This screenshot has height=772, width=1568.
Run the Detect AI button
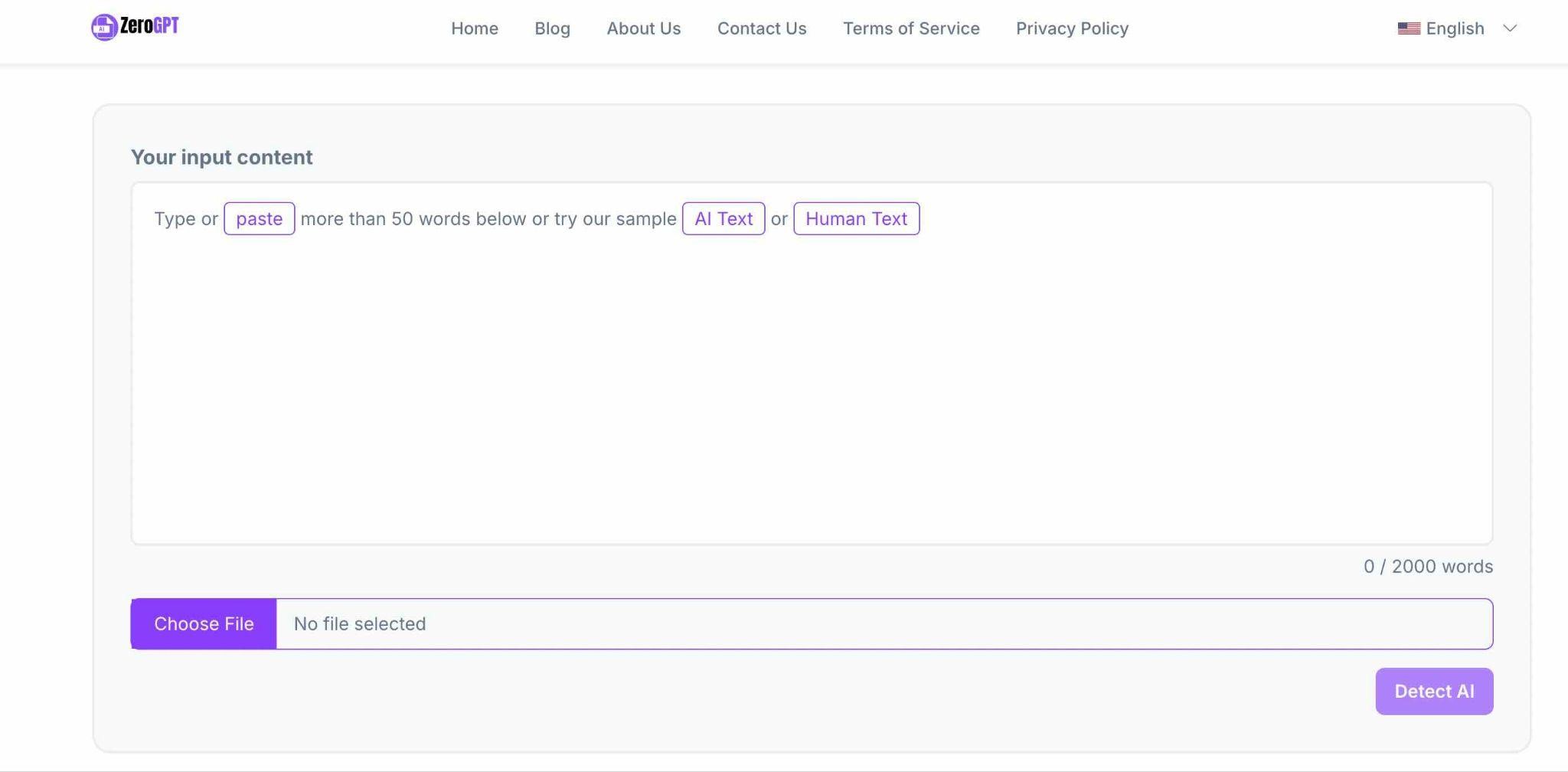1433,691
